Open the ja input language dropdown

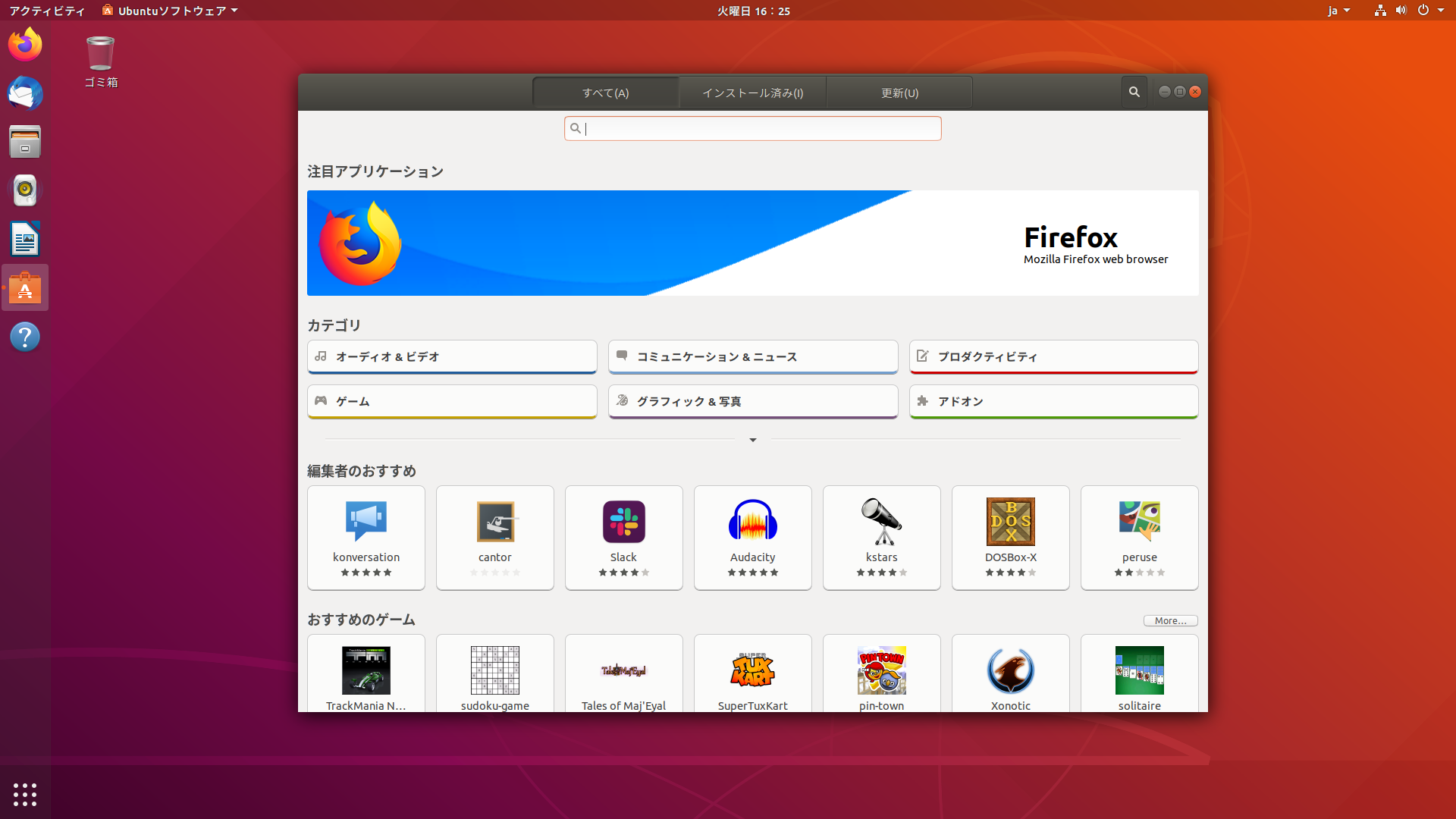coord(1338,11)
